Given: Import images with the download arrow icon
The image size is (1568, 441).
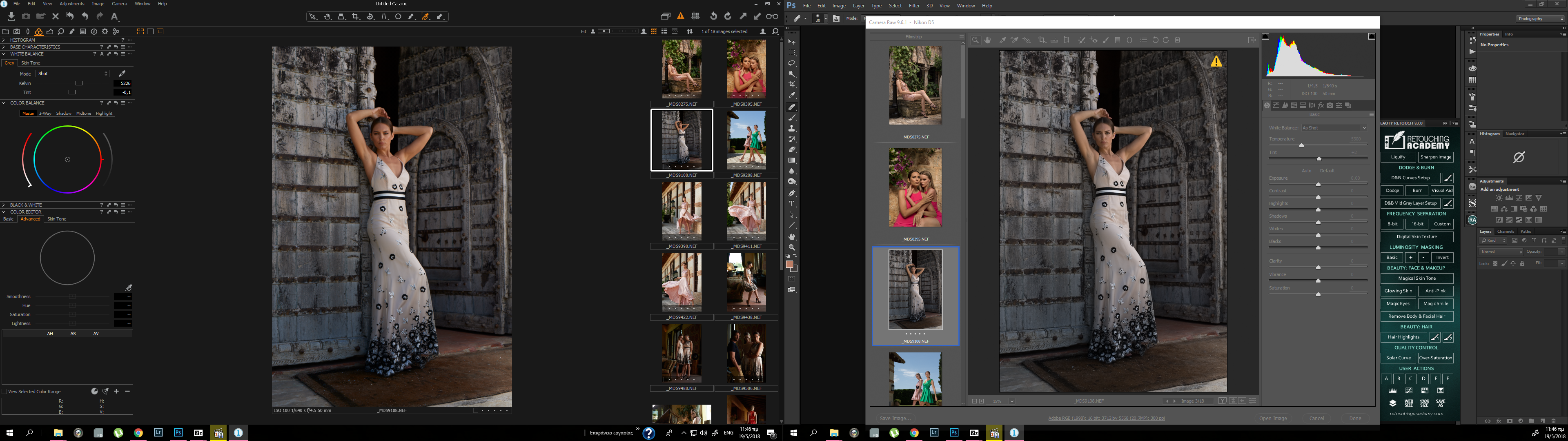Looking at the screenshot, I should pyautogui.click(x=11, y=16).
